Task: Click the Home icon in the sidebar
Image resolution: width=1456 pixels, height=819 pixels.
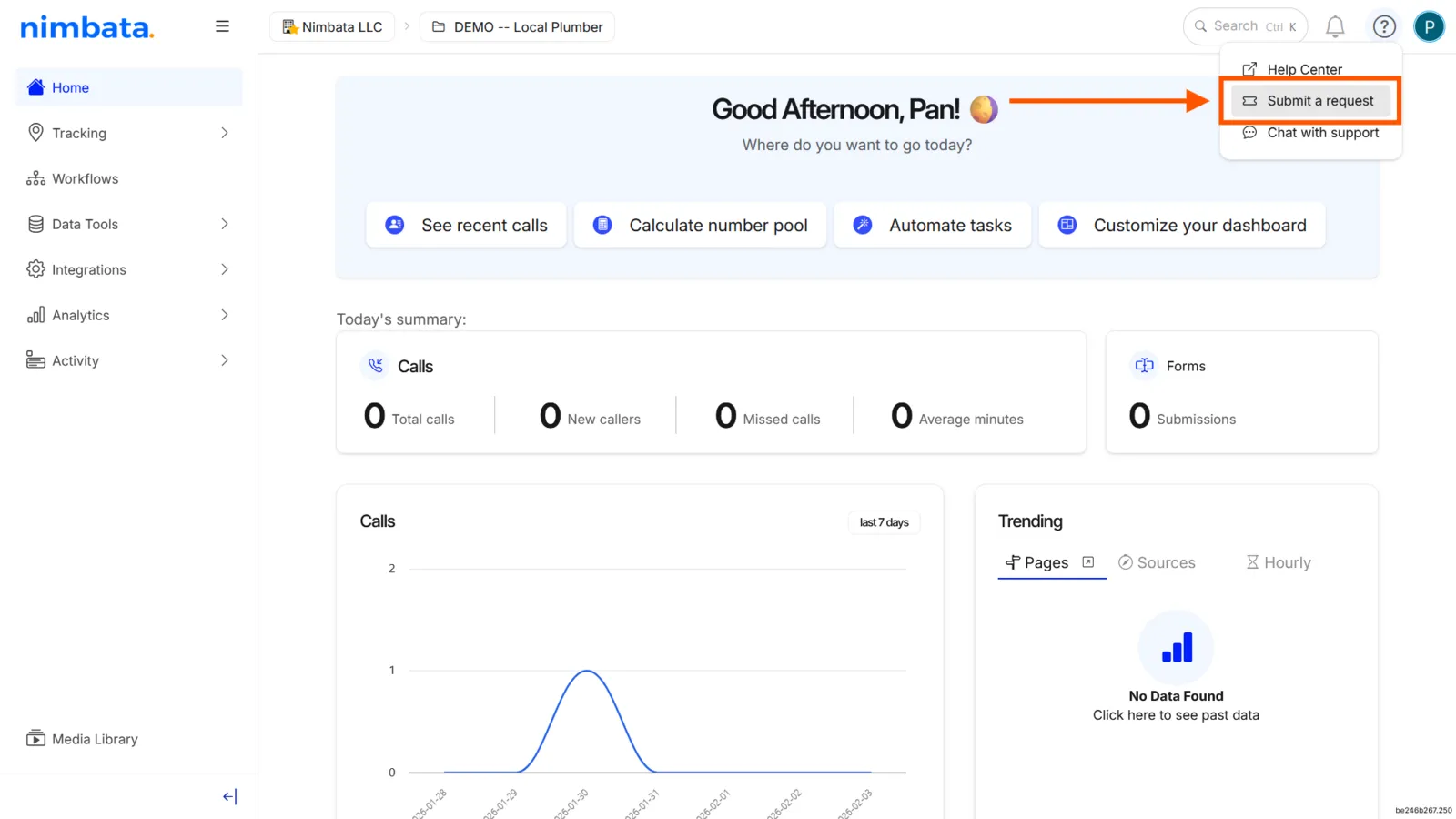Action: coord(35,87)
